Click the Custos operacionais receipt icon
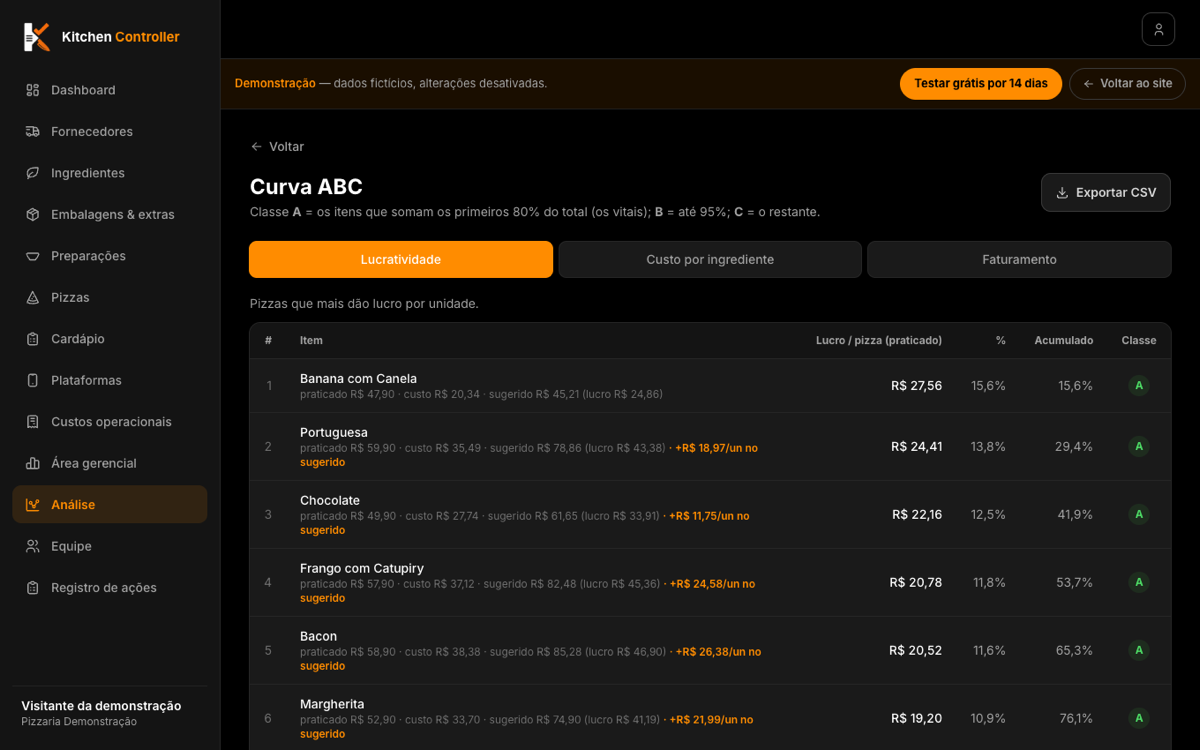This screenshot has width=1200, height=750. pyautogui.click(x=33, y=422)
